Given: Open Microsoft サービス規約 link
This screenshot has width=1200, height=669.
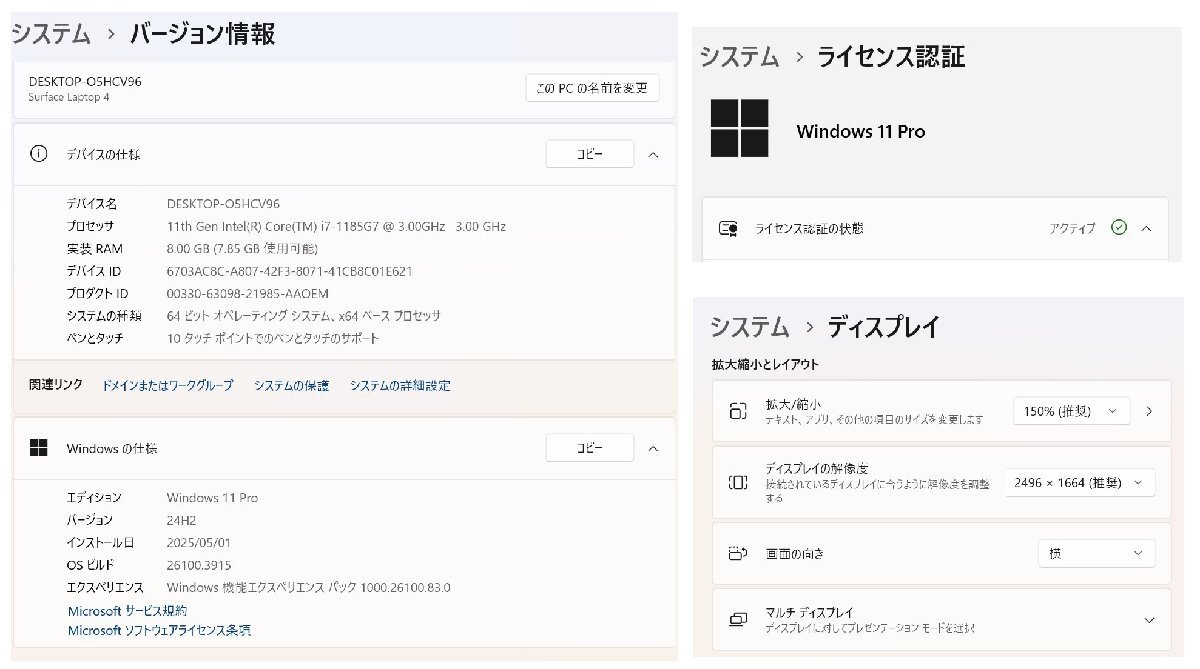Looking at the screenshot, I should (126, 610).
